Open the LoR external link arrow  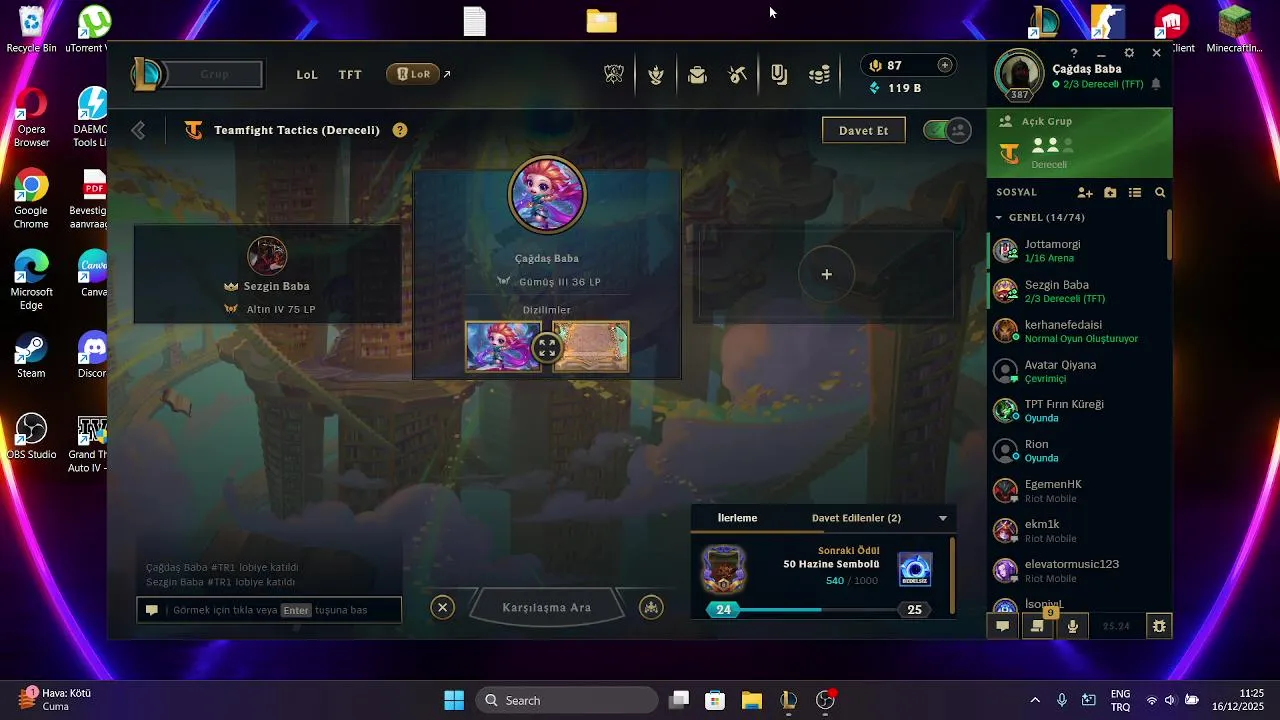click(x=447, y=74)
